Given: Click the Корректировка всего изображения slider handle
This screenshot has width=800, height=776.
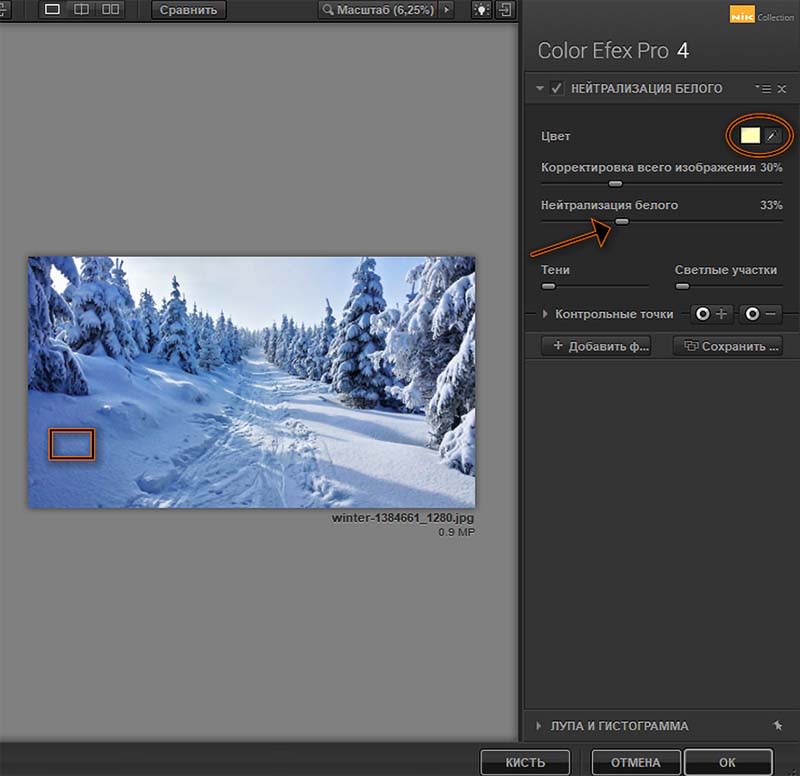Looking at the screenshot, I should pyautogui.click(x=615, y=184).
